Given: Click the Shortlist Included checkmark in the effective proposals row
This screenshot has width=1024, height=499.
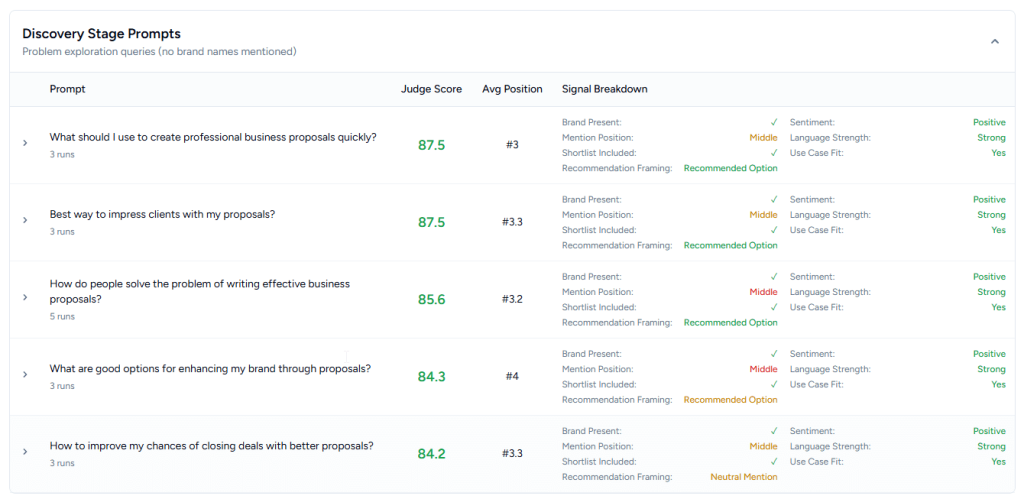Looking at the screenshot, I should tap(774, 307).
